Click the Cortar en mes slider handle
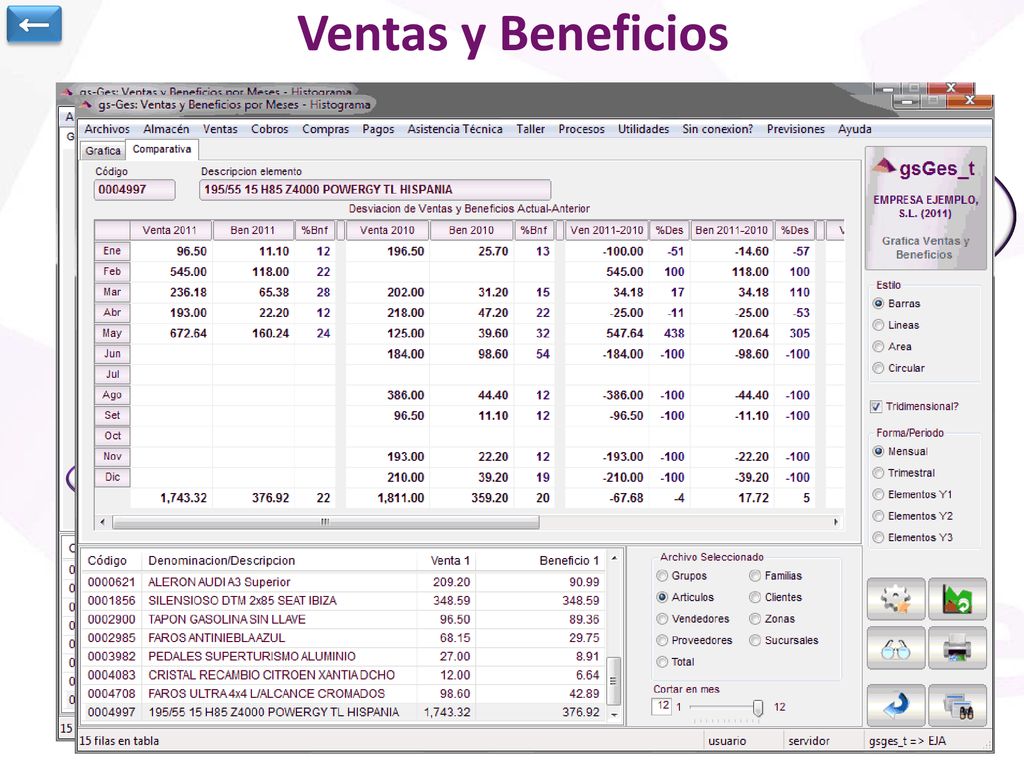Image resolution: width=1024 pixels, height=768 pixels. point(758,708)
